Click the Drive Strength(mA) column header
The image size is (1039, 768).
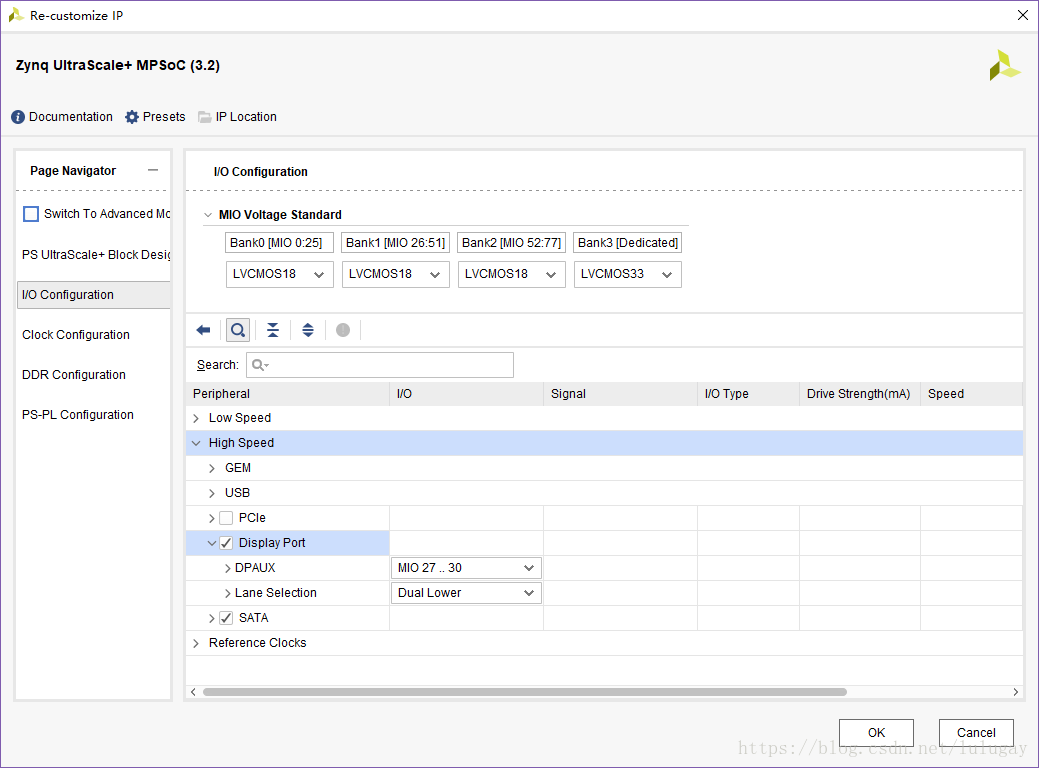[860, 394]
